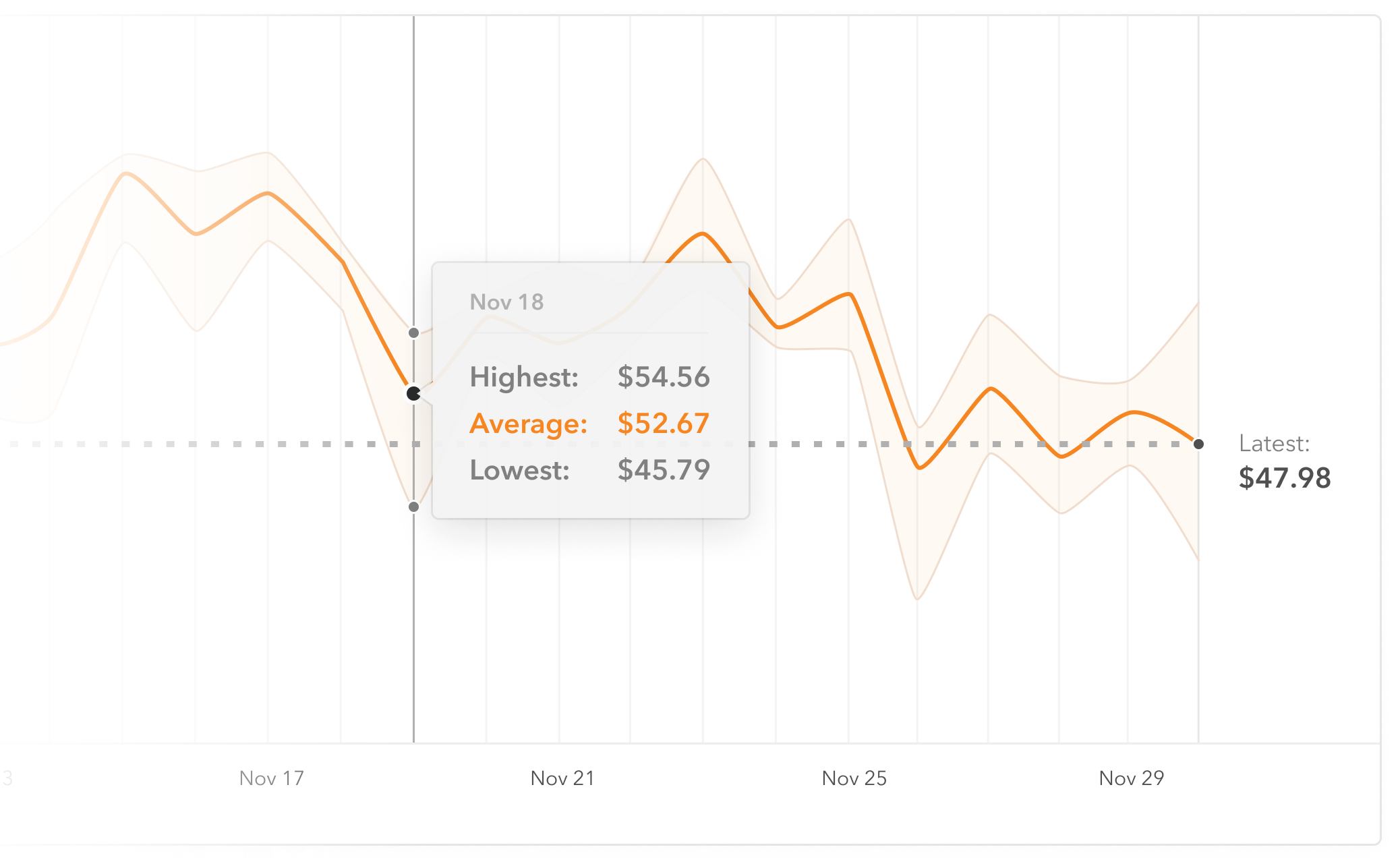This screenshot has width=1400, height=868.
Task: Select the Nov 25 axis label
Action: [854, 778]
